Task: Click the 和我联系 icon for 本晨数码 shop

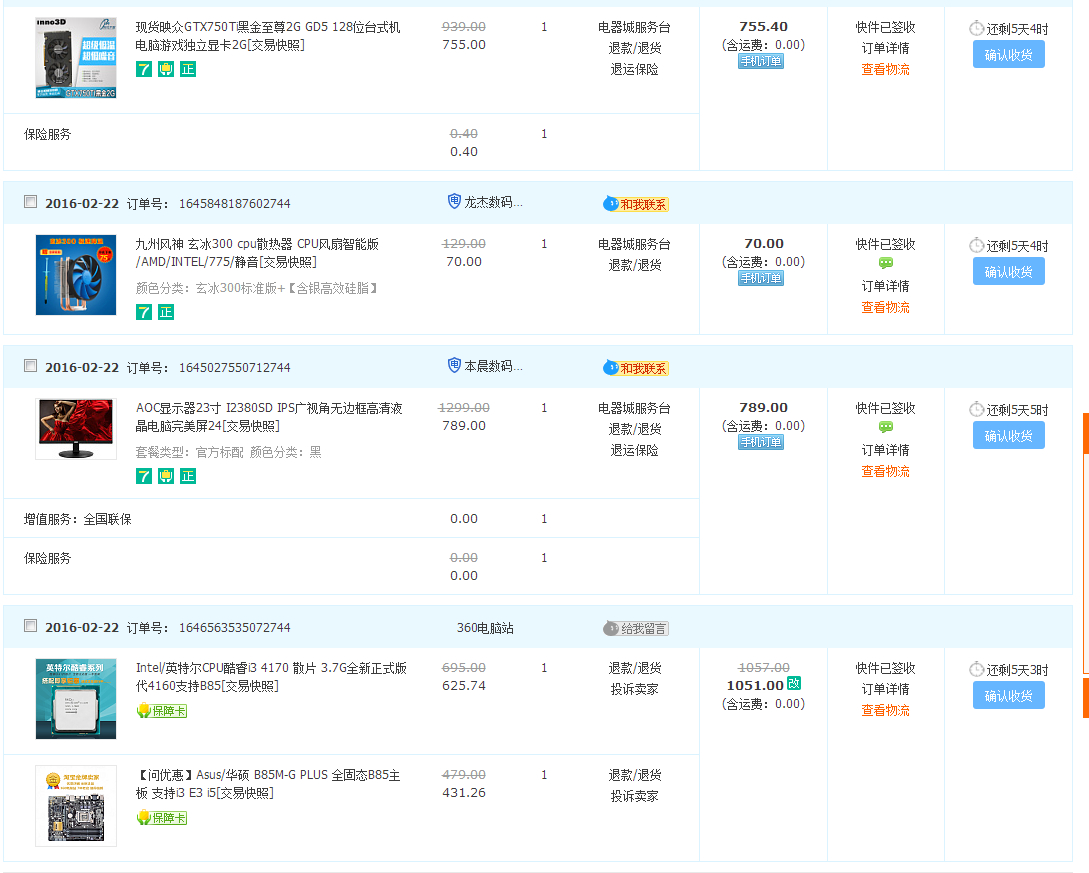Action: [636, 368]
